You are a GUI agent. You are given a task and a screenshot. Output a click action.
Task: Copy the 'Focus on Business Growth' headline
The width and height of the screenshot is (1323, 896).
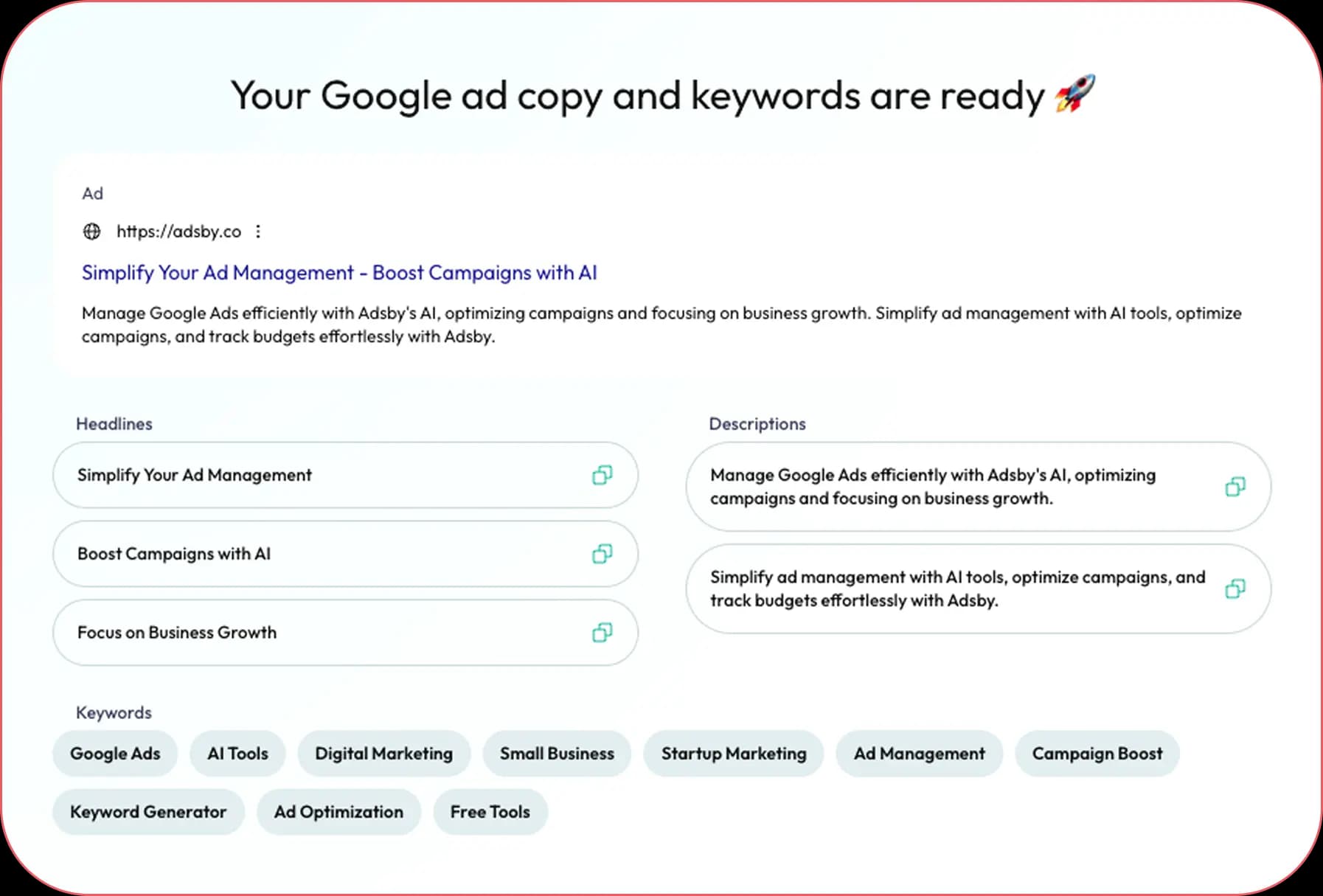coord(602,633)
